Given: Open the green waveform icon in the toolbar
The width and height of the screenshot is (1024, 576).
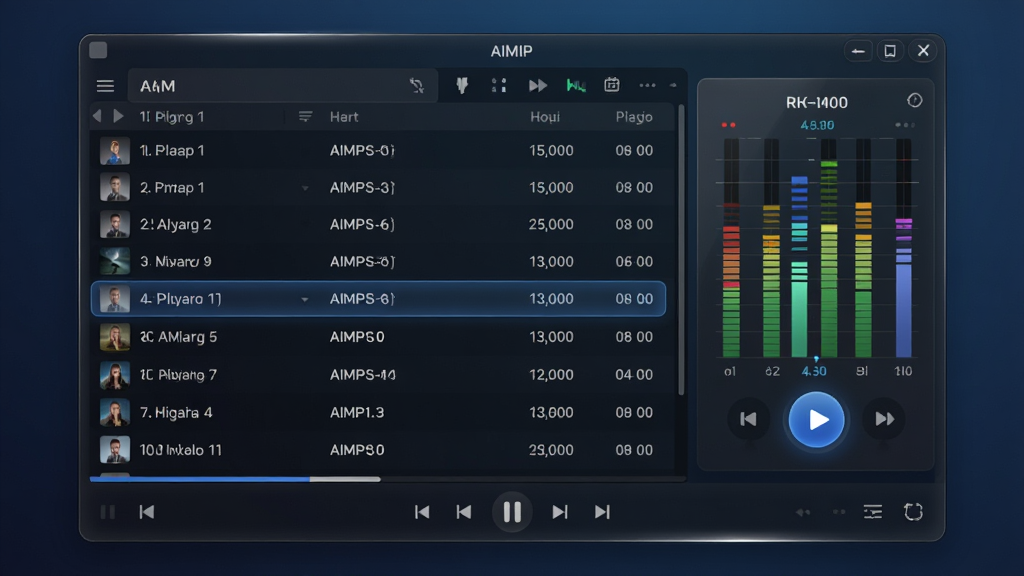Looking at the screenshot, I should 576,85.
